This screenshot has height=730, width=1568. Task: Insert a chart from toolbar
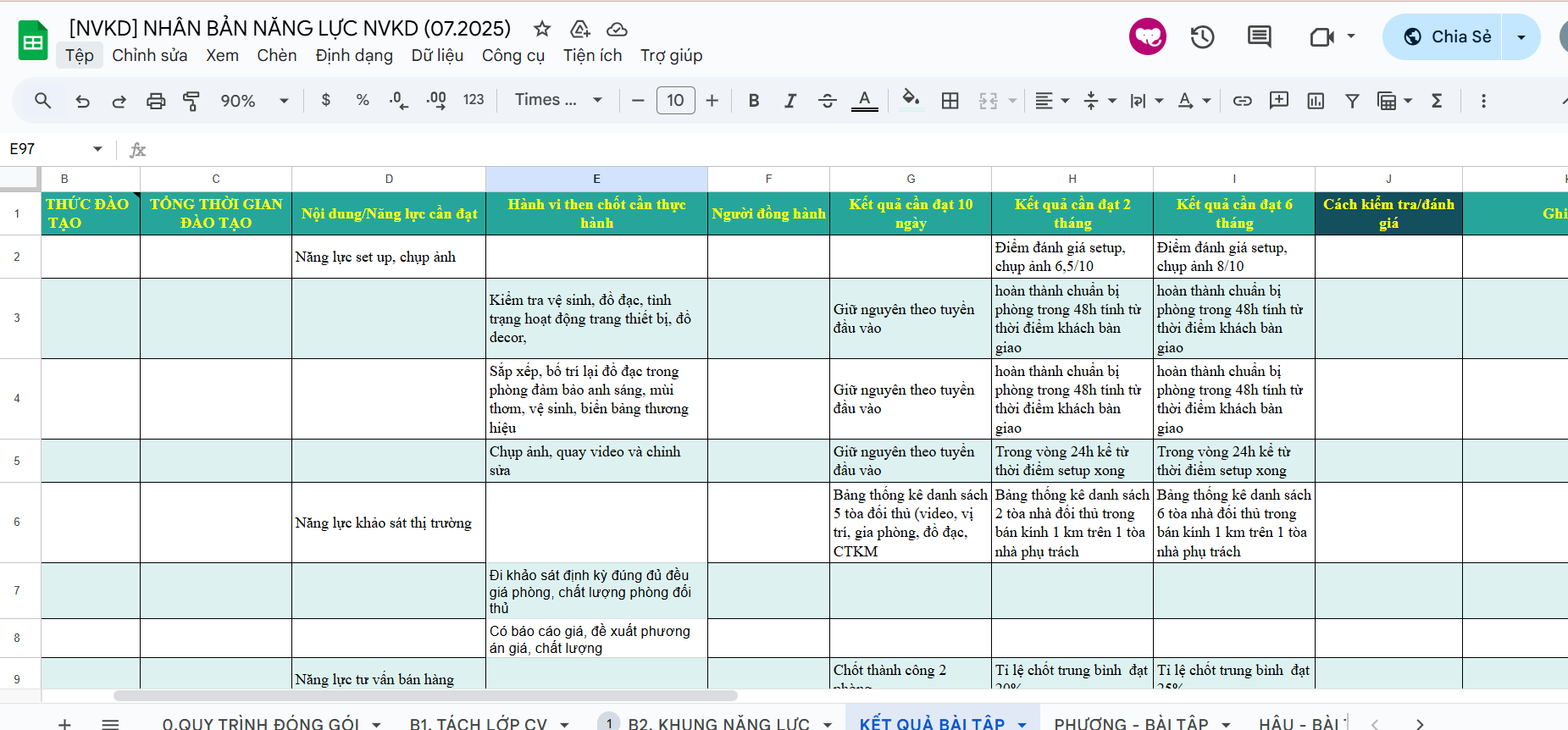[1316, 101]
